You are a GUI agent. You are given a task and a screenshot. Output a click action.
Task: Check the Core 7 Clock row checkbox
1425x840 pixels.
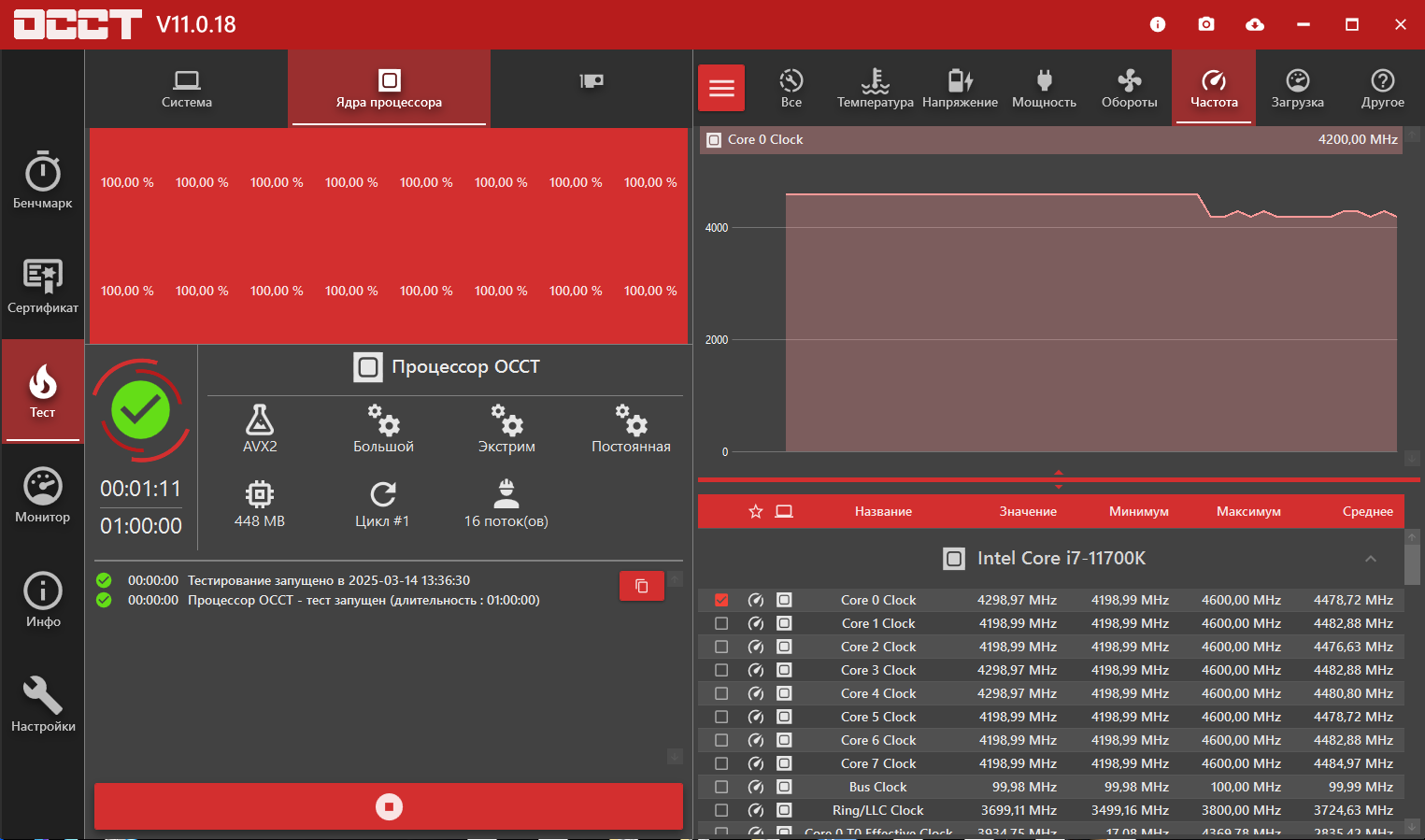click(721, 763)
